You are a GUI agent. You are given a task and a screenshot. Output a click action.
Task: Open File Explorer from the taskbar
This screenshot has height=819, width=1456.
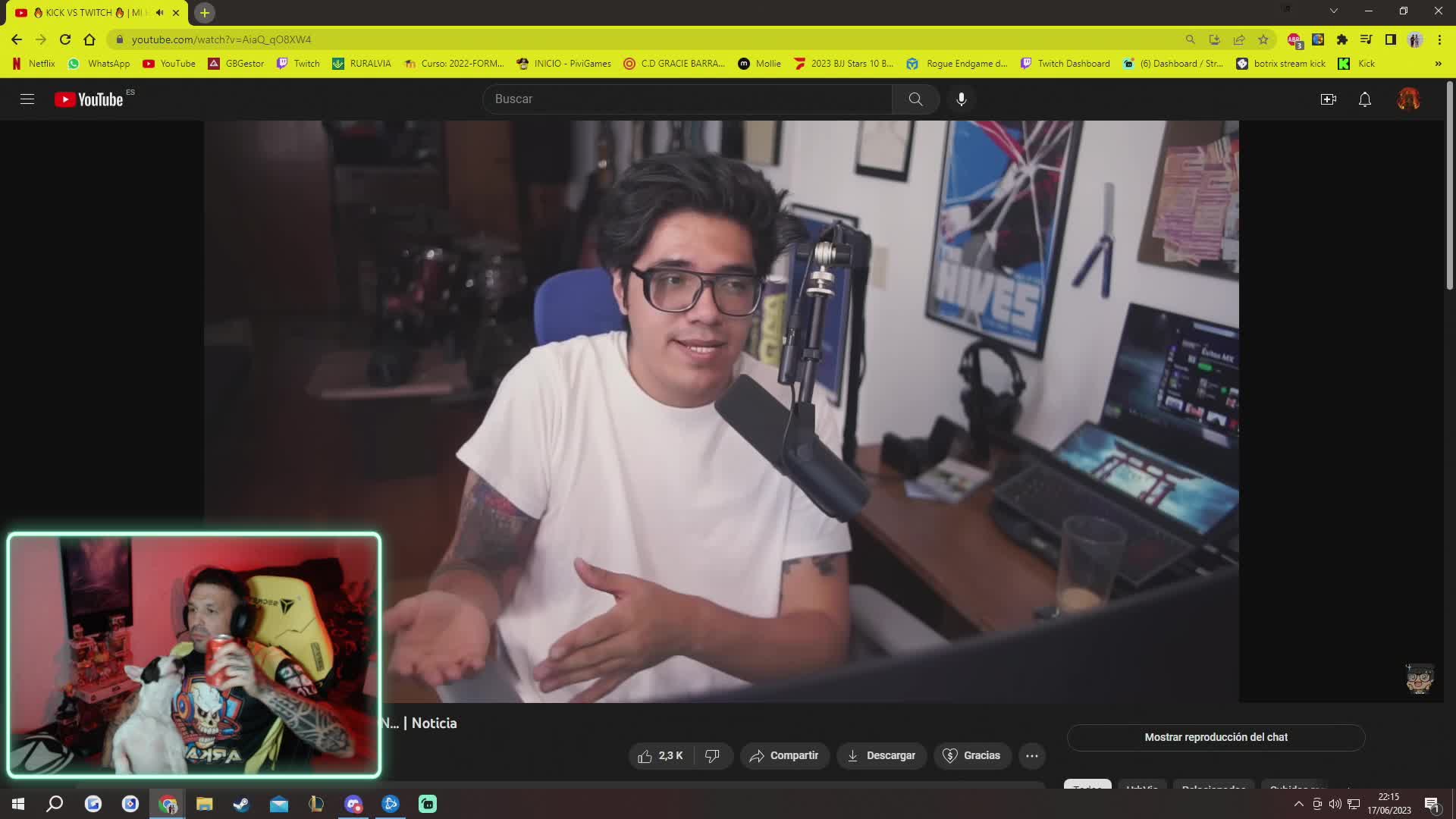coord(204,804)
